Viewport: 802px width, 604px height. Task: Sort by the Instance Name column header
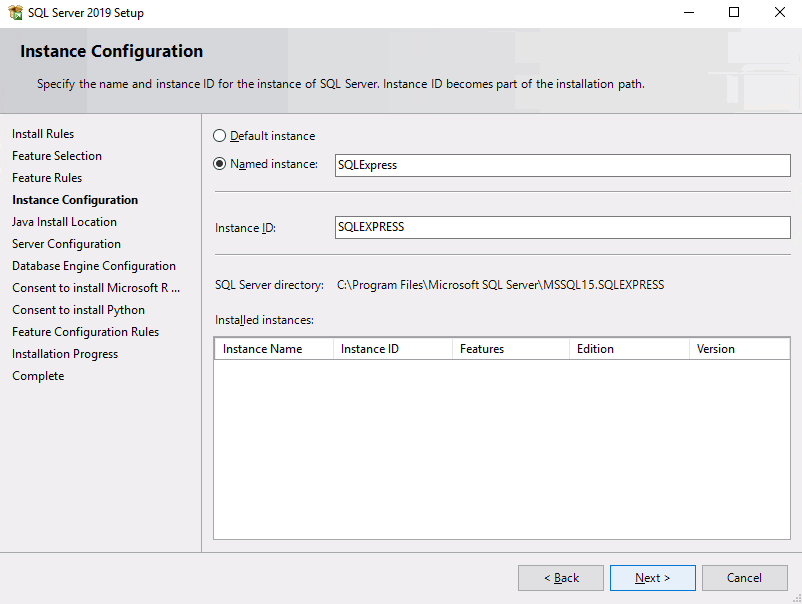tap(274, 349)
